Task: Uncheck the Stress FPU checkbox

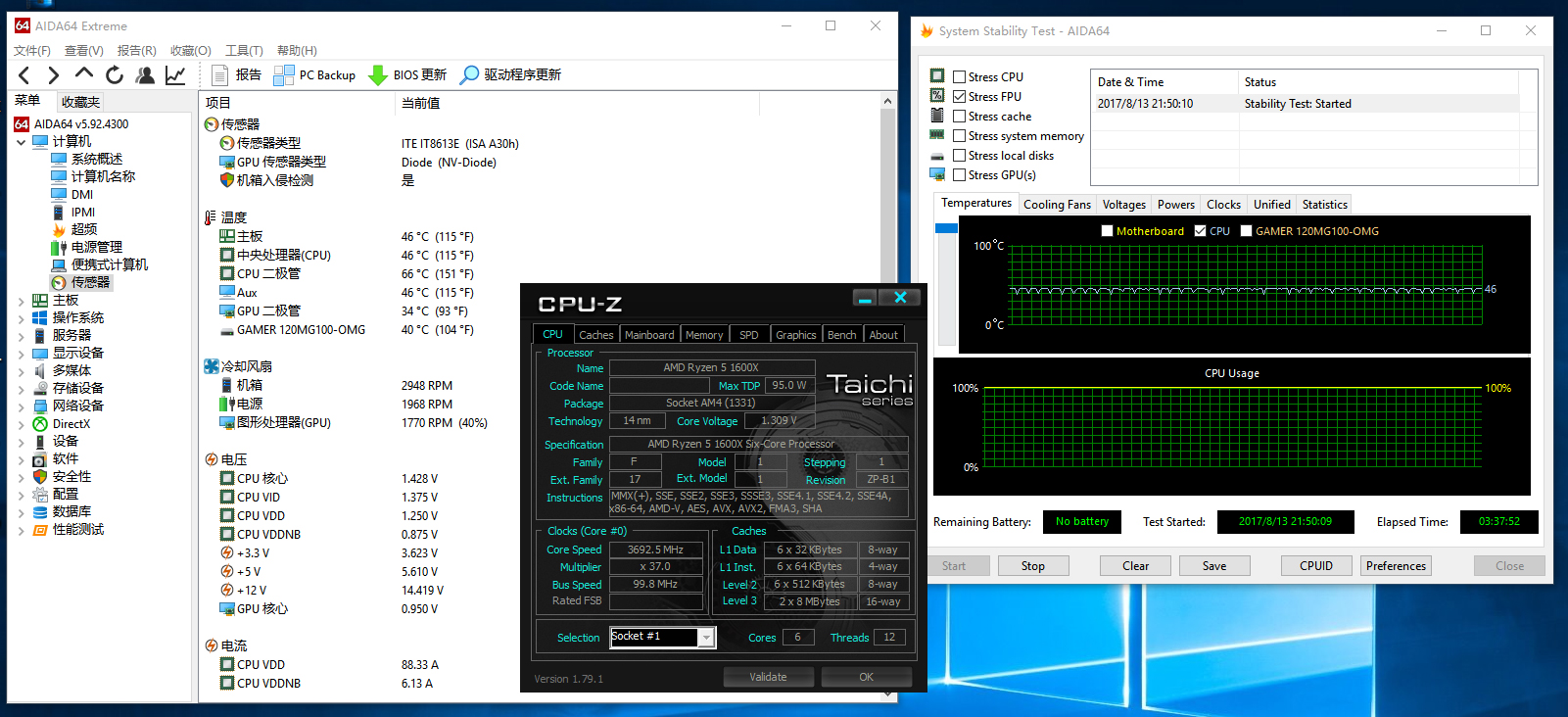Action: (960, 97)
